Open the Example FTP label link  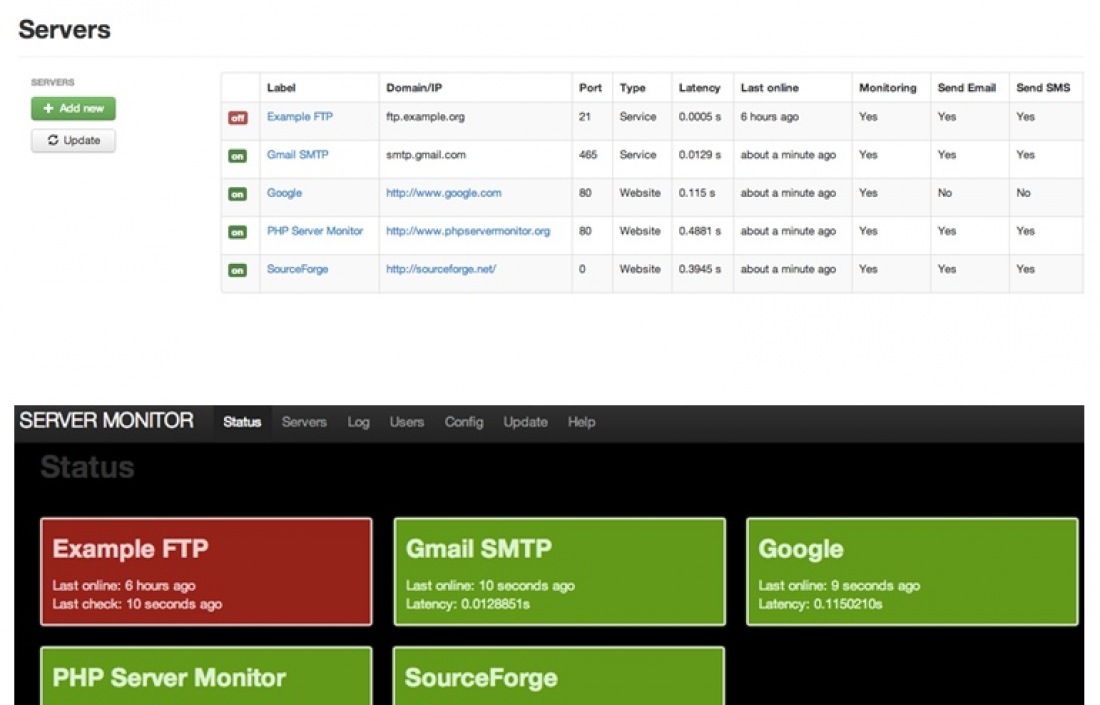299,117
